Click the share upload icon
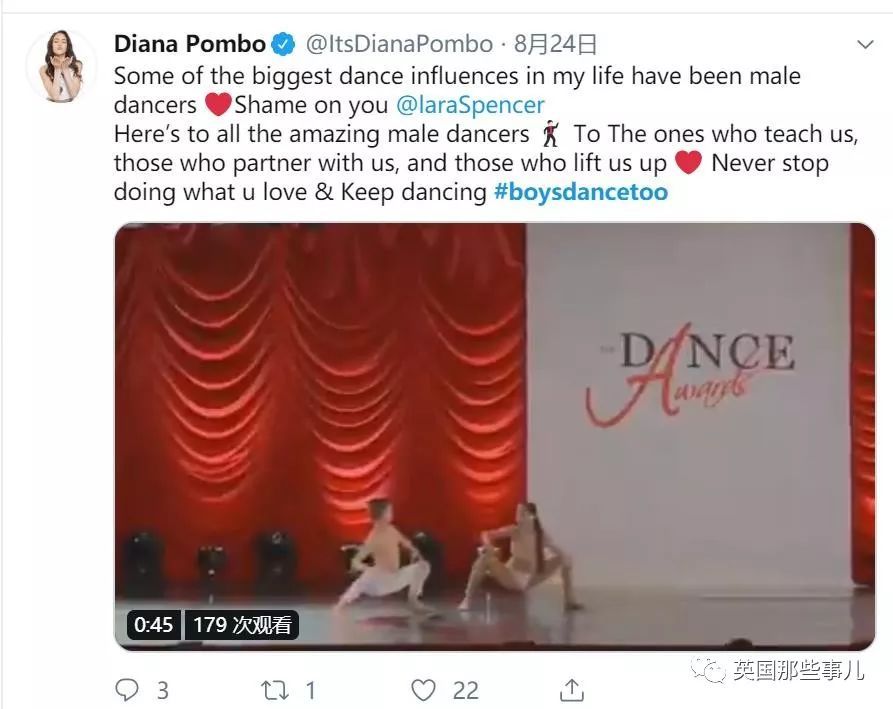 point(571,690)
